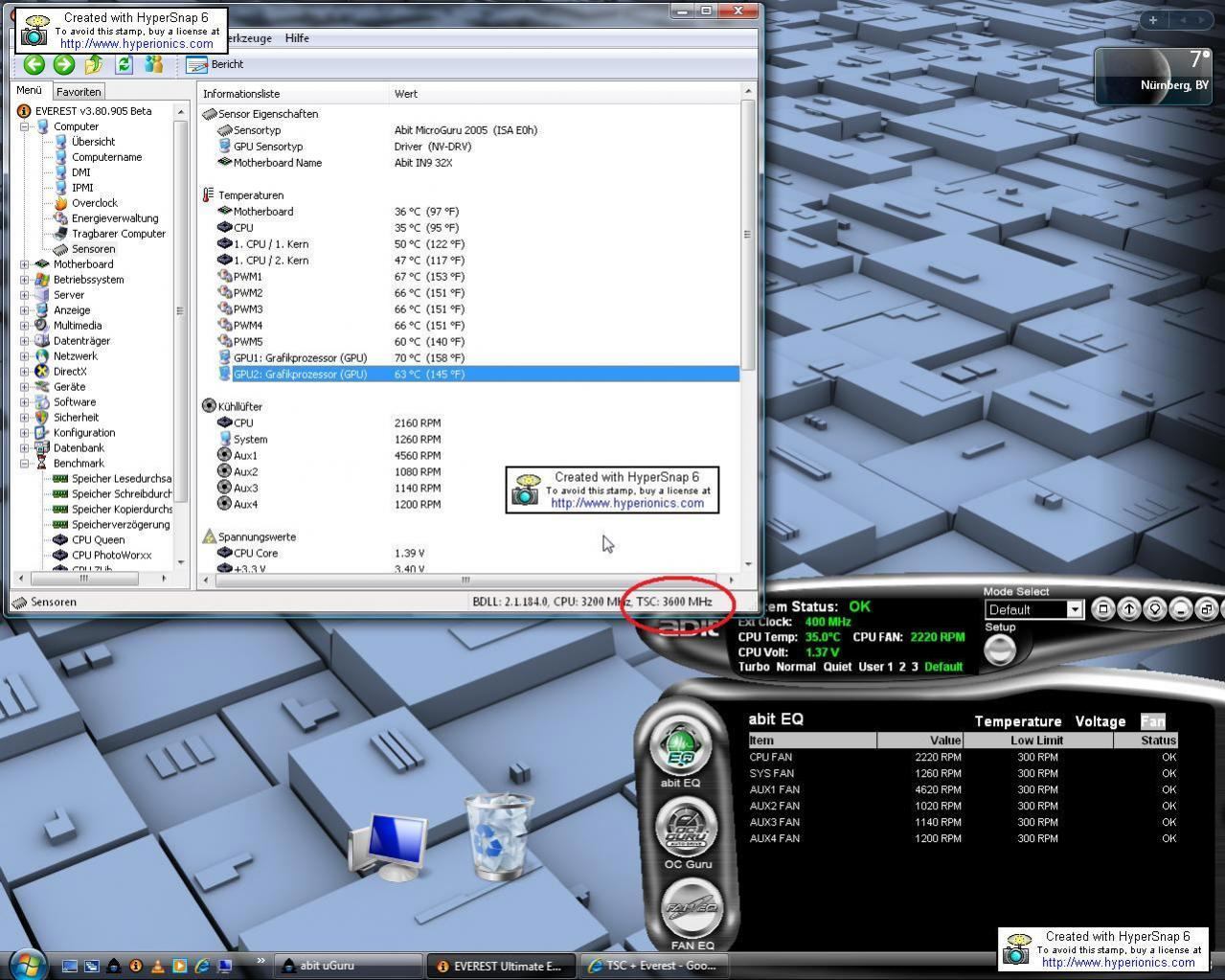
Task: Switch to abit uGuru taskbar button
Action: pos(349,966)
